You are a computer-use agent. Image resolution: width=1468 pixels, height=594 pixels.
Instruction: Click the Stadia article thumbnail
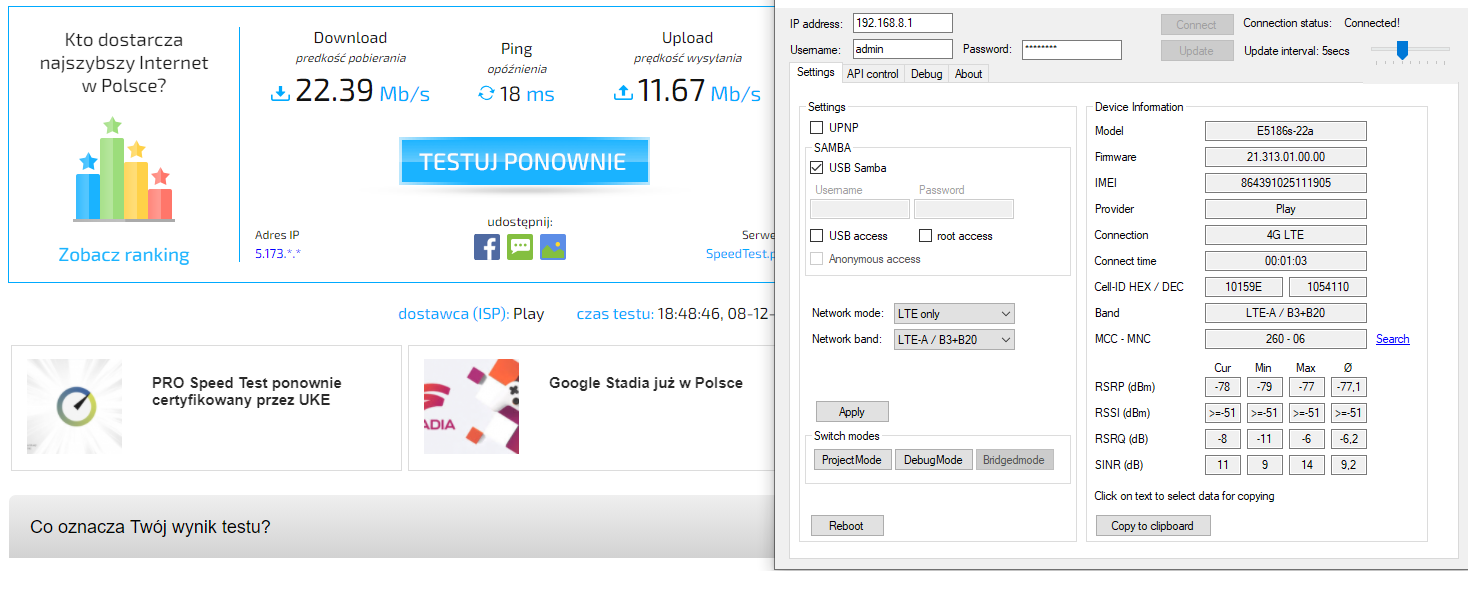tap(471, 406)
